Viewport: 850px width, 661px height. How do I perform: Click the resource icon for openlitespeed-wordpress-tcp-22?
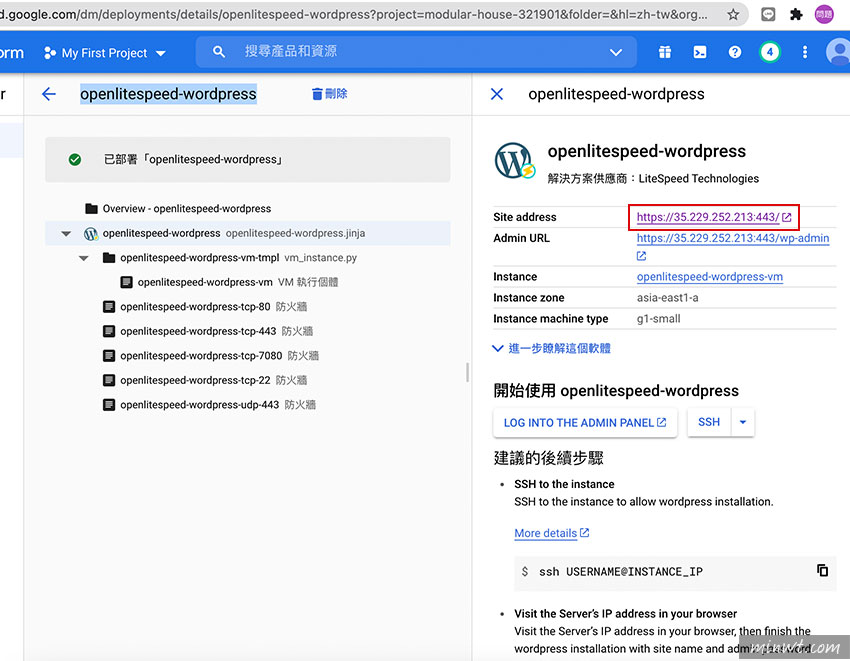109,380
